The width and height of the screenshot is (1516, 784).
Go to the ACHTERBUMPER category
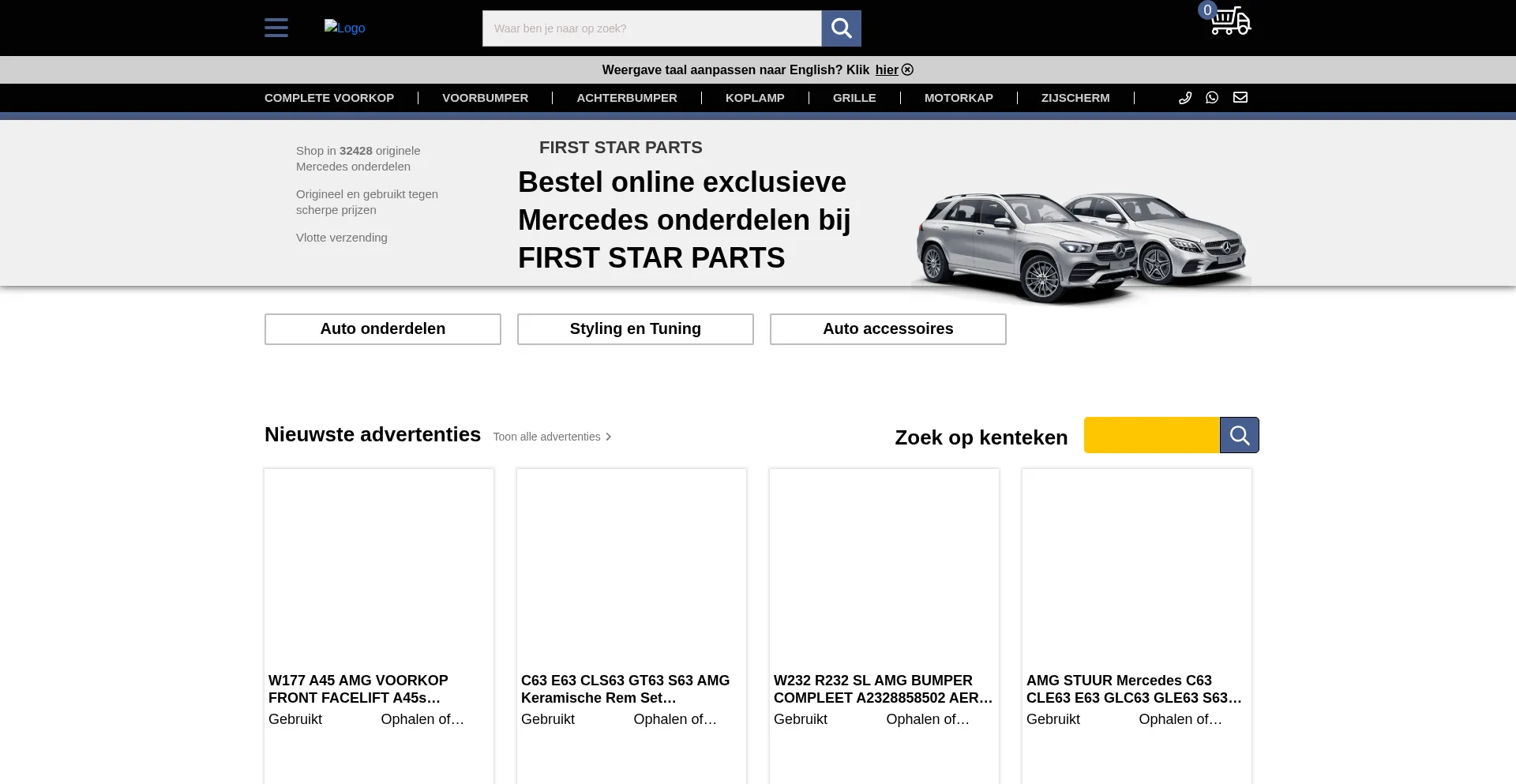click(627, 98)
